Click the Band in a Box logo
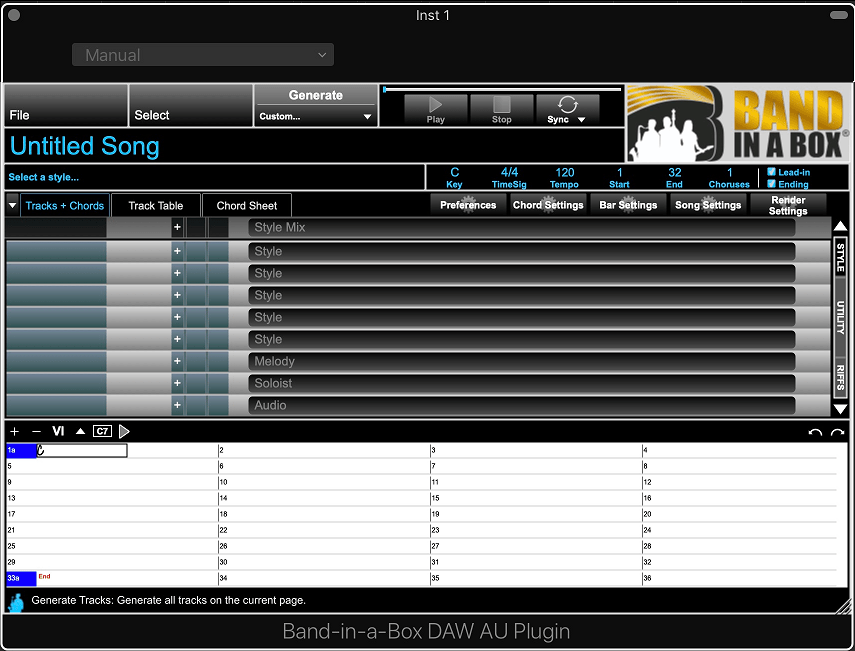 [x=738, y=123]
